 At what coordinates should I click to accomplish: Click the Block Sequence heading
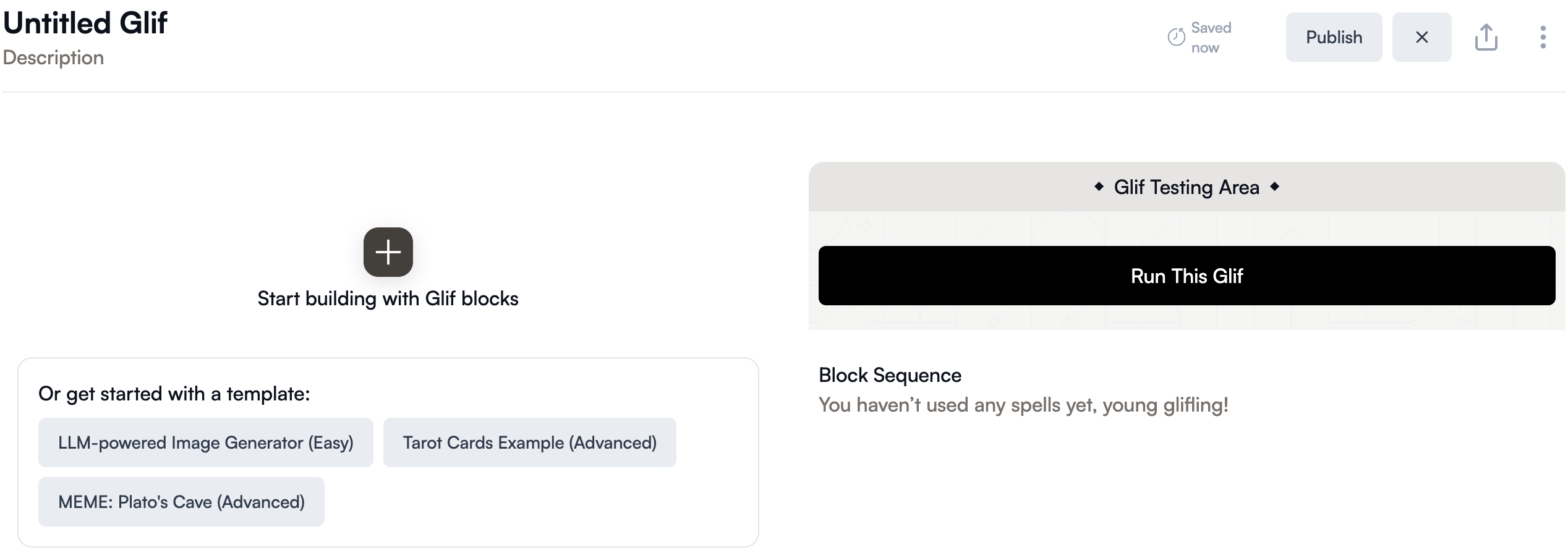[890, 375]
